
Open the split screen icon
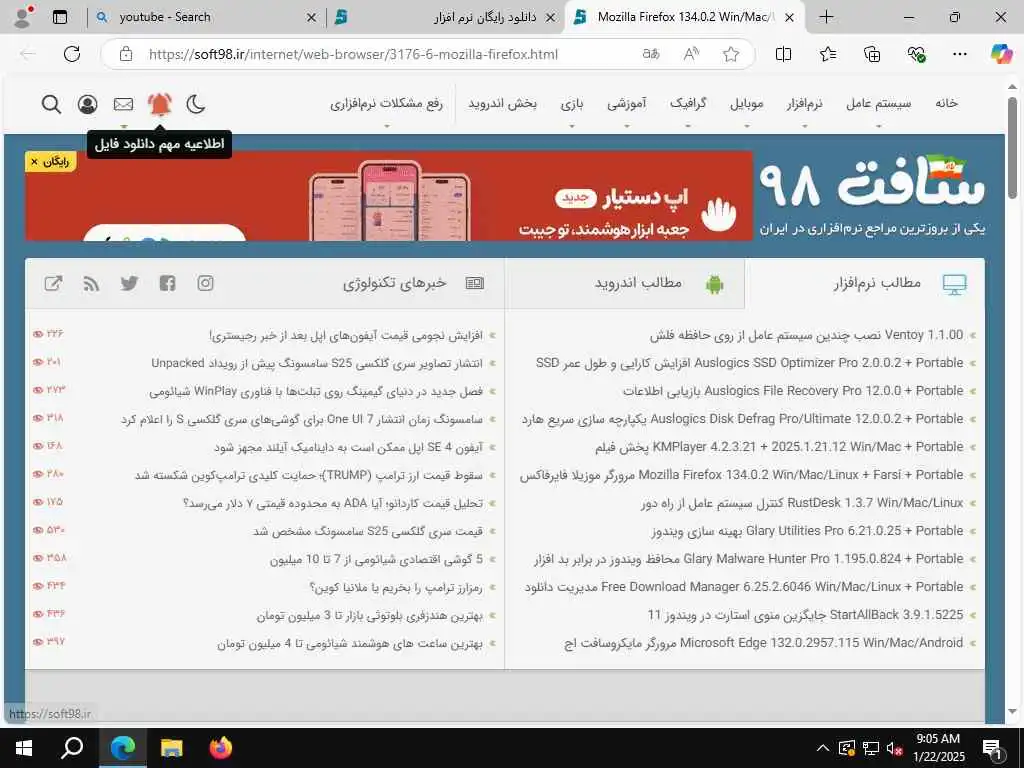point(783,54)
